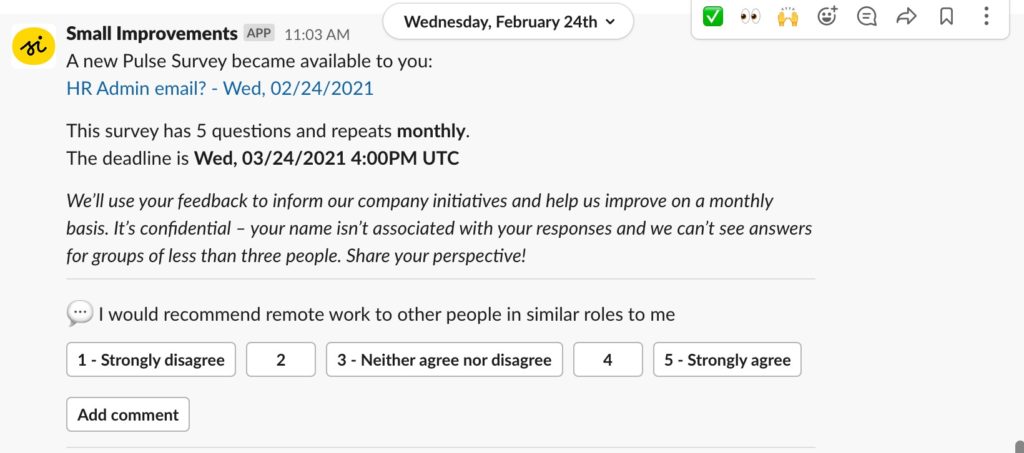
Task: Open the add reaction emoji picker
Action: [x=827, y=17]
